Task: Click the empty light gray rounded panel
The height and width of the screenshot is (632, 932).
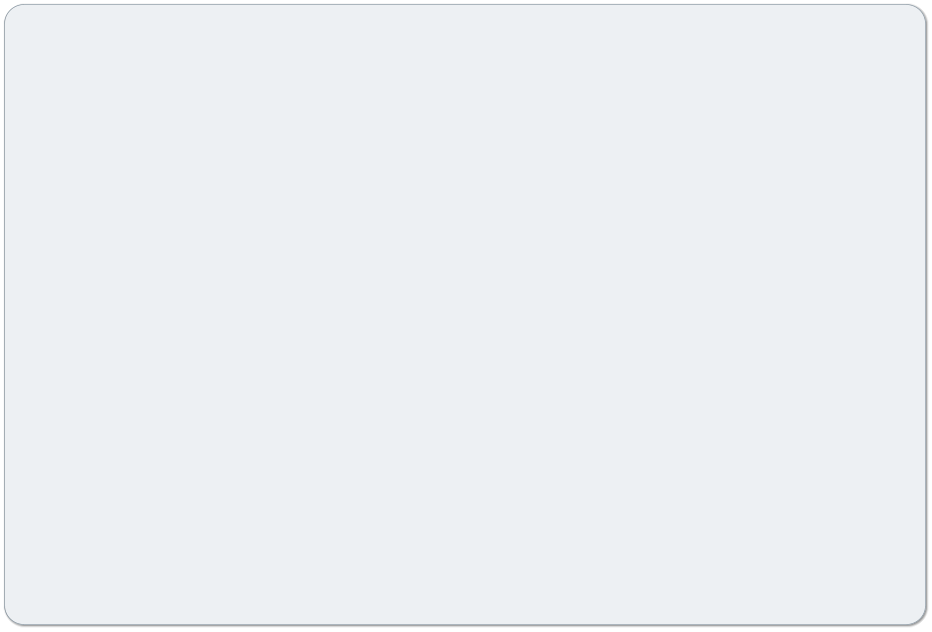Action: point(465,315)
